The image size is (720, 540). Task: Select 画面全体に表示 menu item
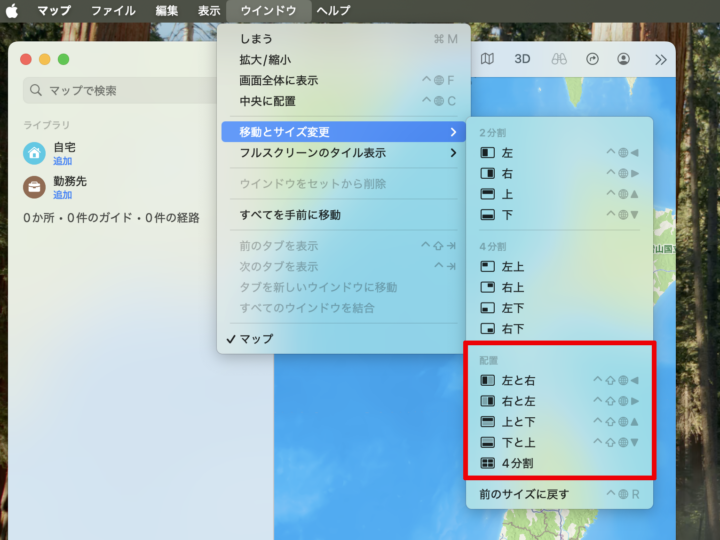343,80
